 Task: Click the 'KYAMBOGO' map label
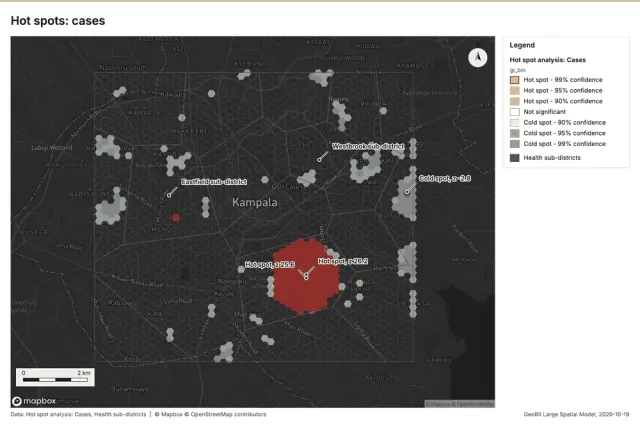point(416,65)
